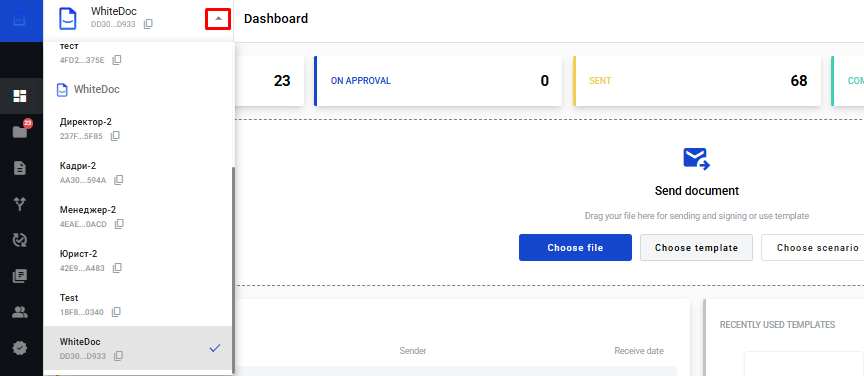Copy the header WhiteDoc ID DD30...D933
The image size is (864, 376).
[x=148, y=24]
